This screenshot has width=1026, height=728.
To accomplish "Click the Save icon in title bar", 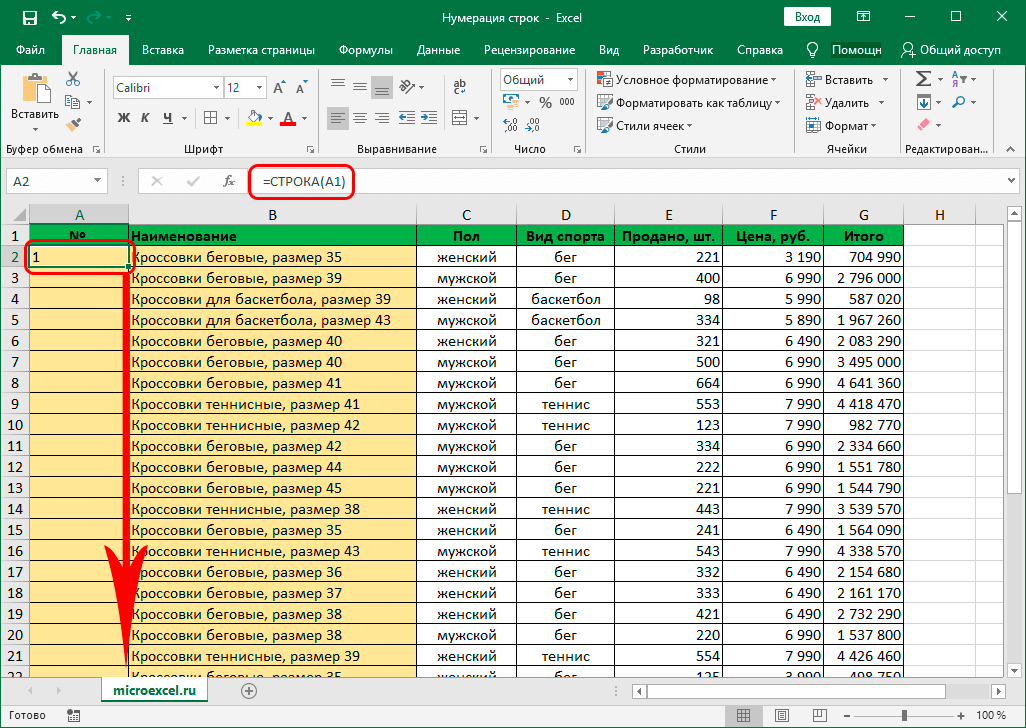I will click(29, 18).
